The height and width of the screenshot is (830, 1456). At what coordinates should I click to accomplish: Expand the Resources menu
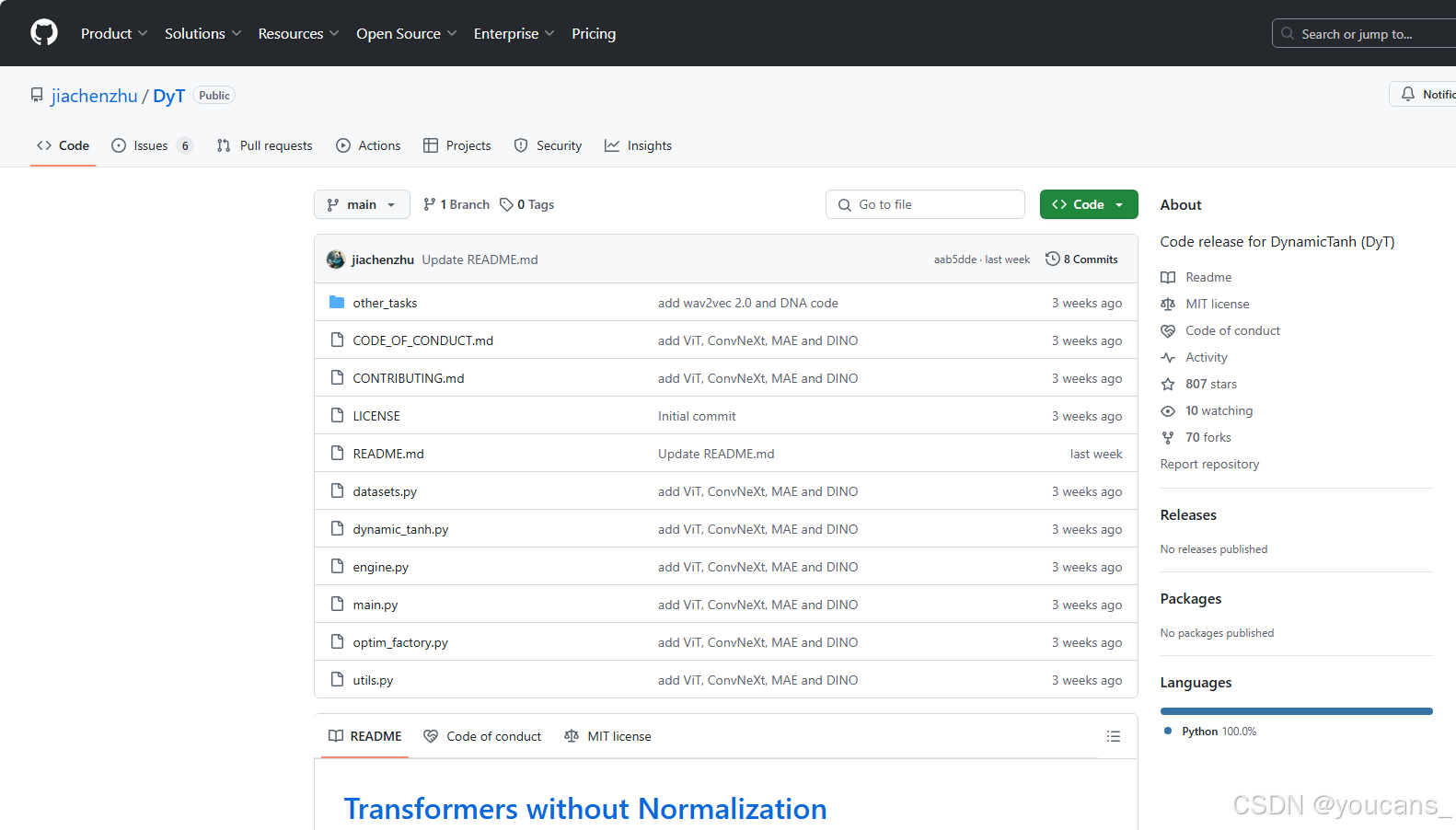point(298,33)
